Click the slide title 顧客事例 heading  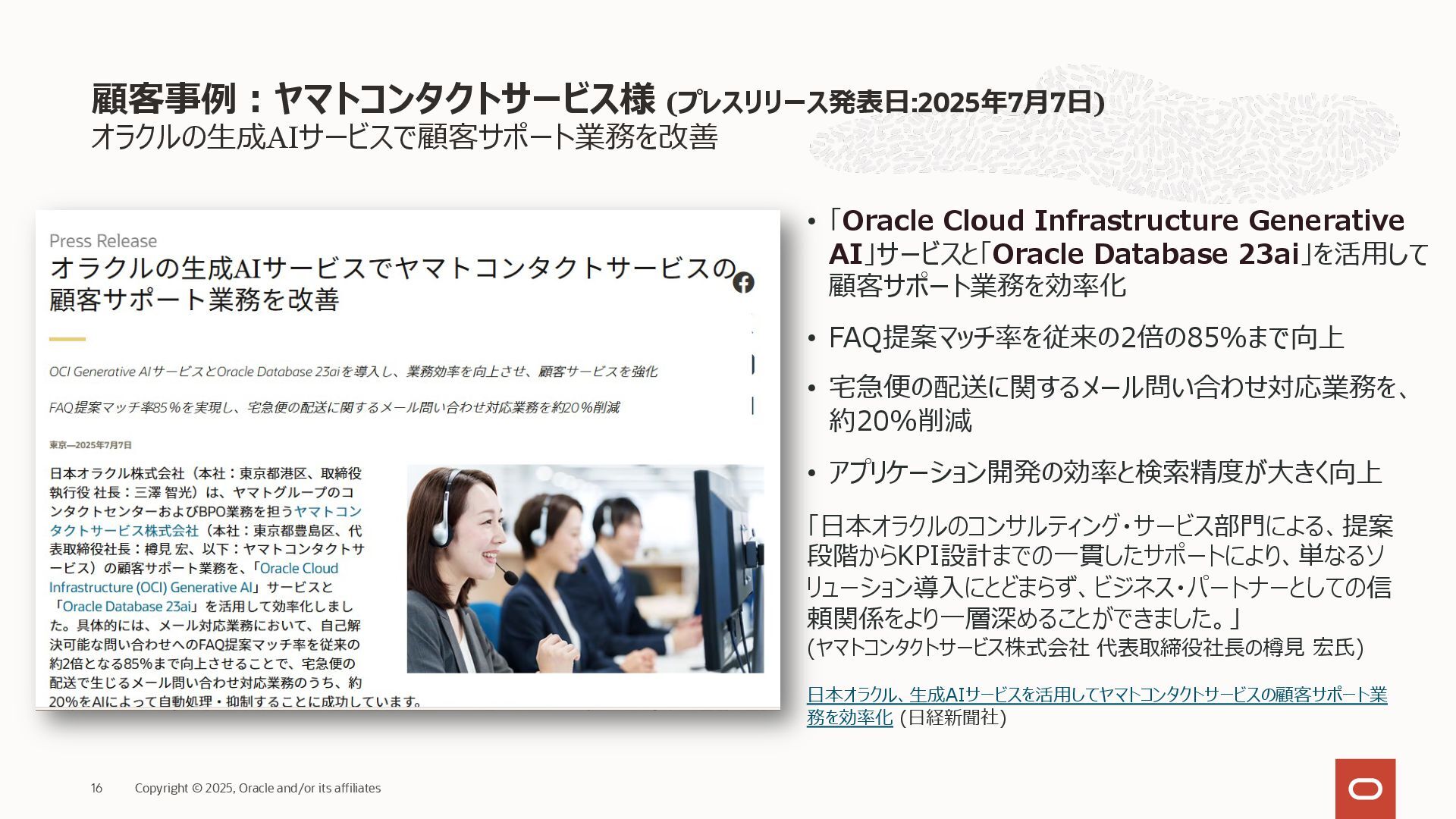coord(372,99)
